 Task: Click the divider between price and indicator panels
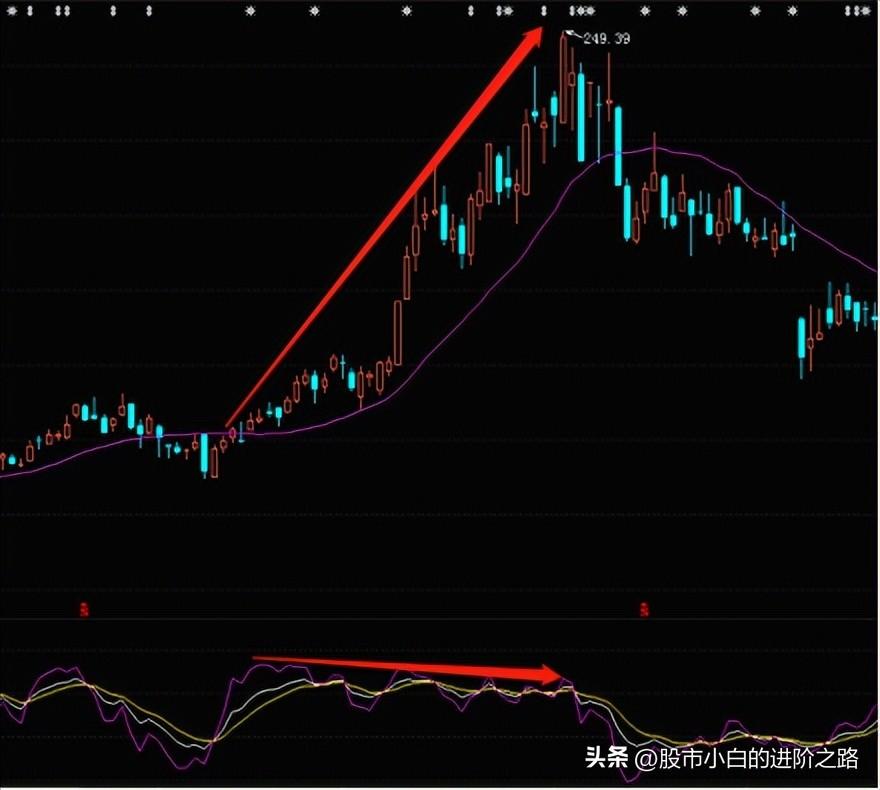(x=440, y=619)
